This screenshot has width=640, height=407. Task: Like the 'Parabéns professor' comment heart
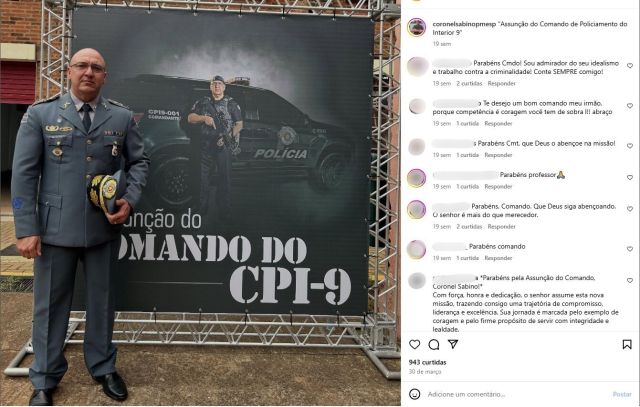pos(630,178)
